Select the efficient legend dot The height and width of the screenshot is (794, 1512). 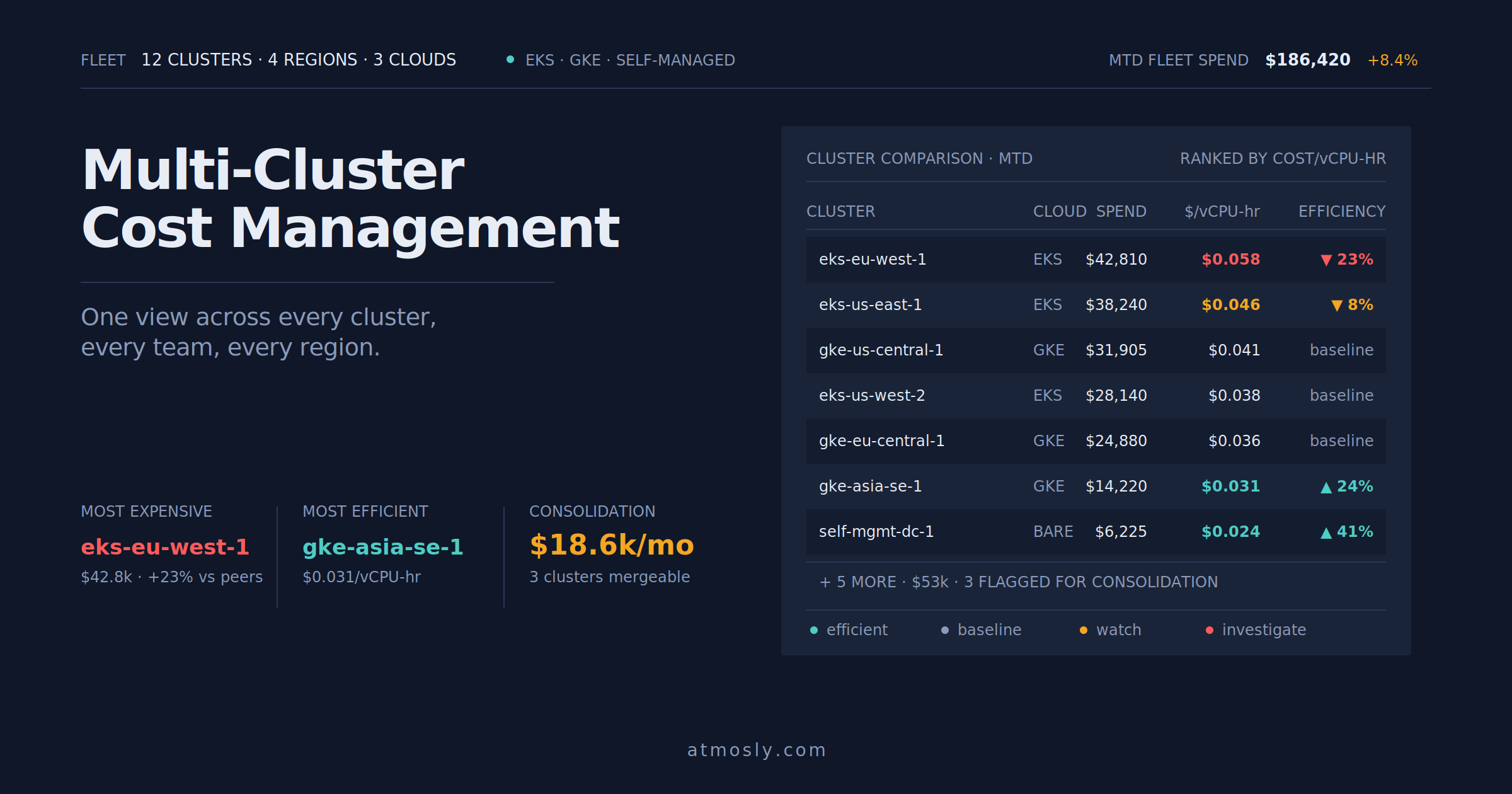[814, 630]
